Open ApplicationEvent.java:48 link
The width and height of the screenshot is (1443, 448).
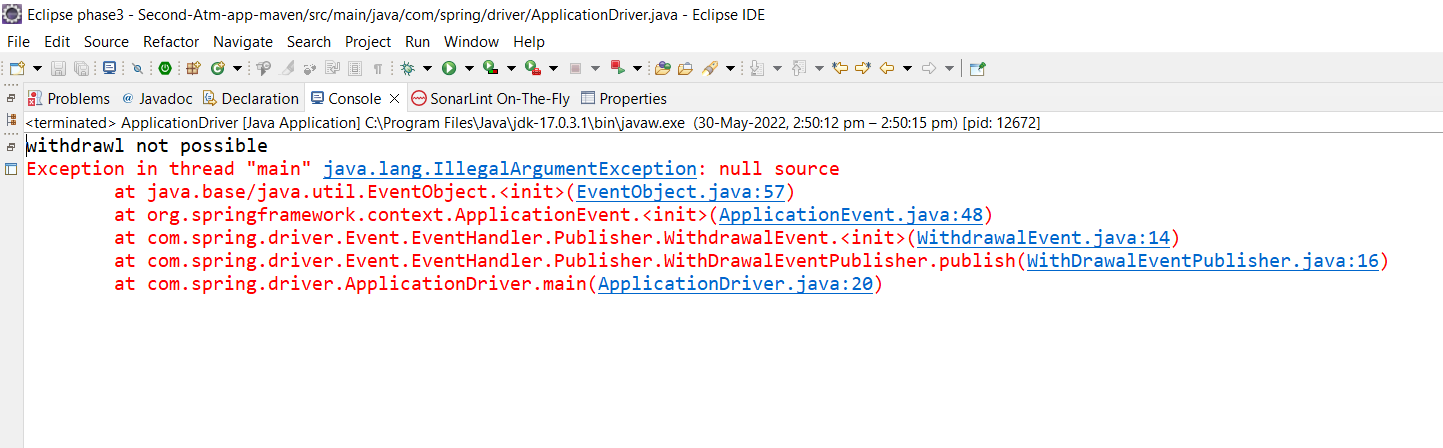pos(851,214)
